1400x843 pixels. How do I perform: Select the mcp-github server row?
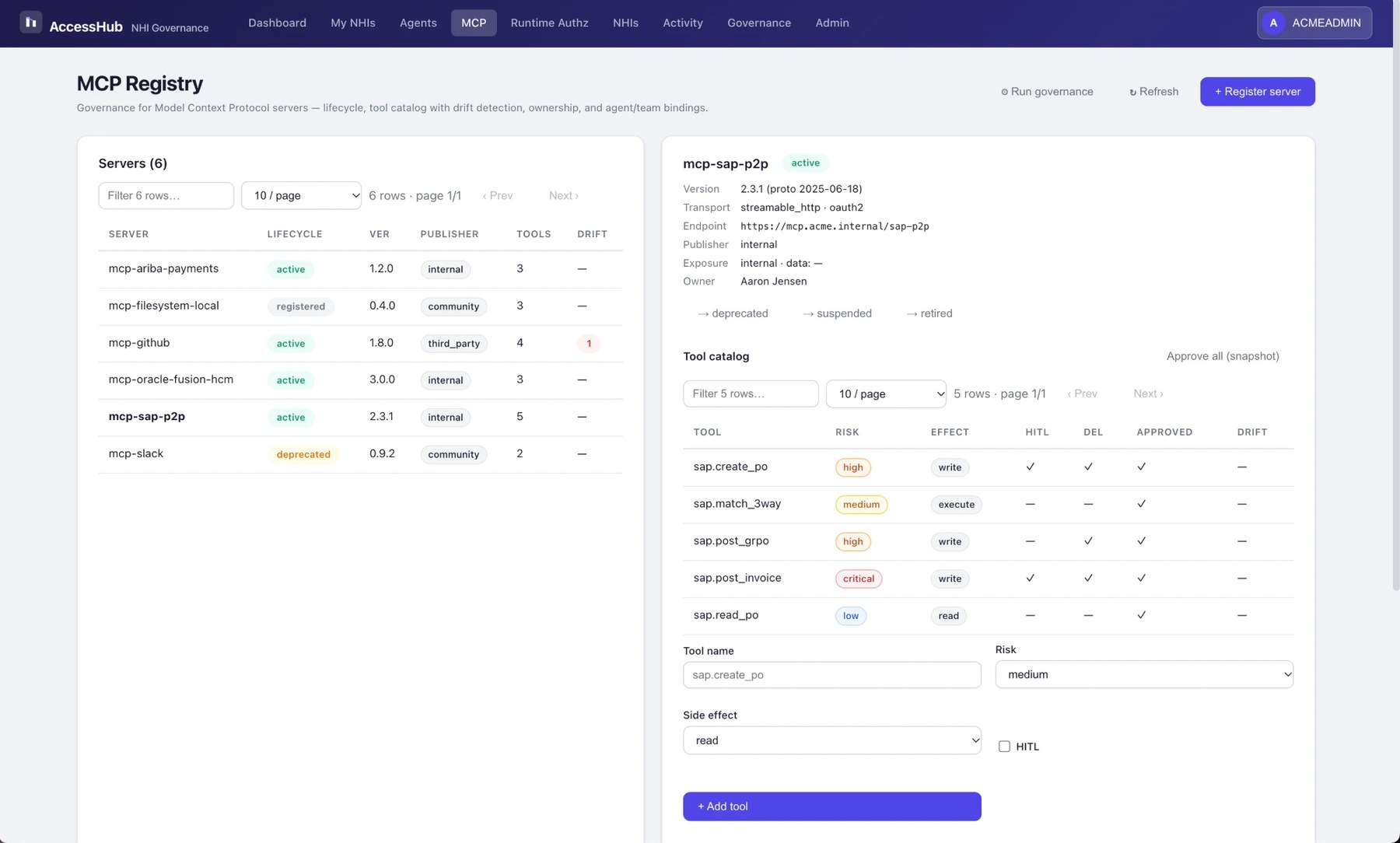pyautogui.click(x=360, y=343)
